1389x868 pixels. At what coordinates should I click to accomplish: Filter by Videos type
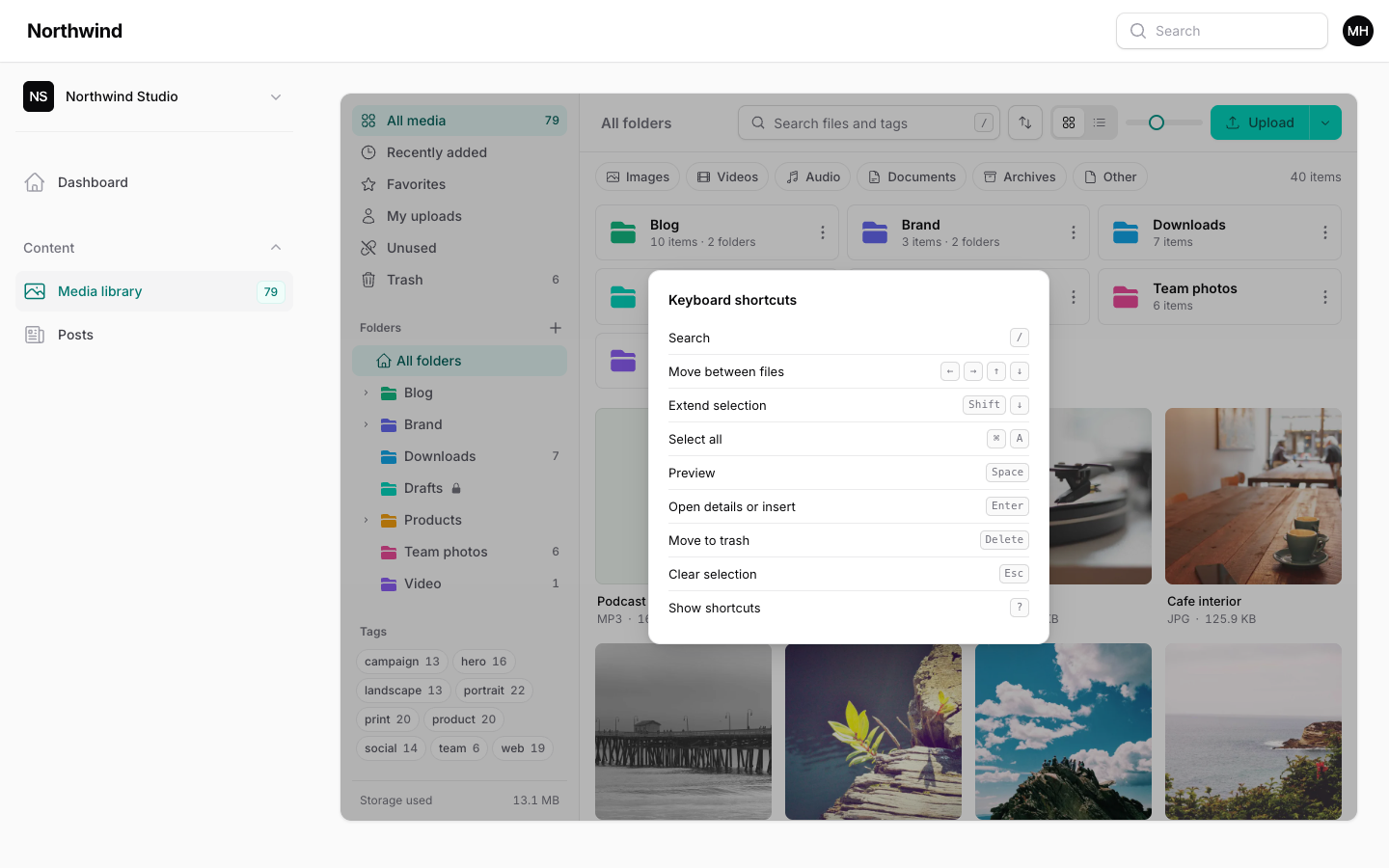click(727, 176)
